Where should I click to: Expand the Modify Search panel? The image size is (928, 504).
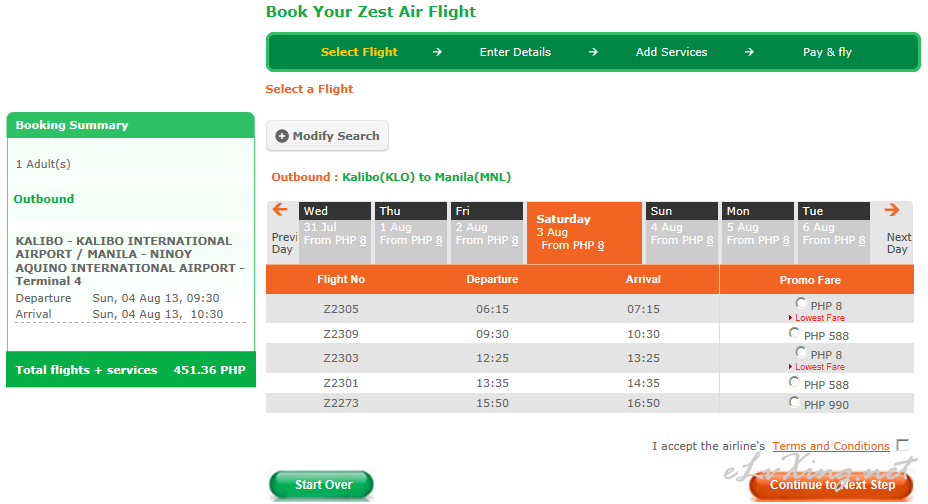pos(327,136)
